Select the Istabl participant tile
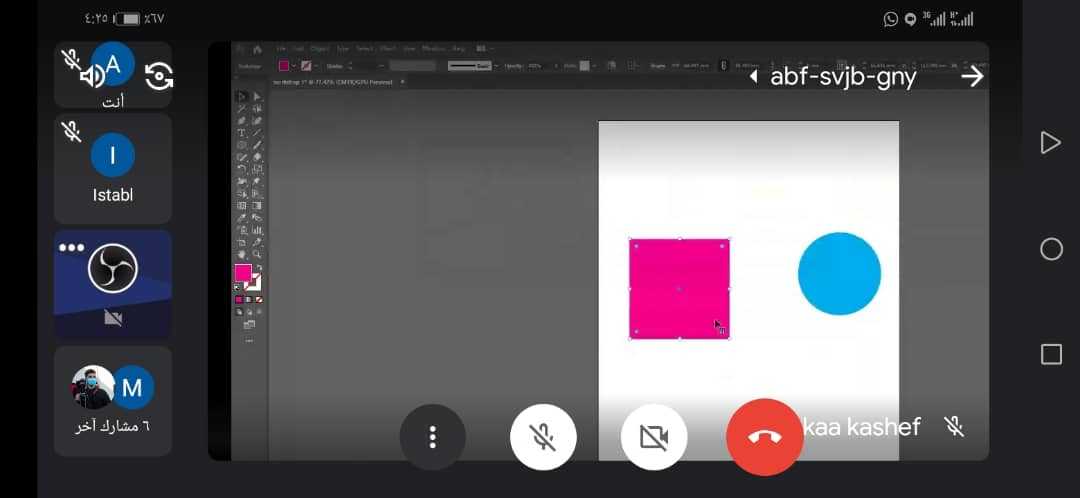 (112, 168)
